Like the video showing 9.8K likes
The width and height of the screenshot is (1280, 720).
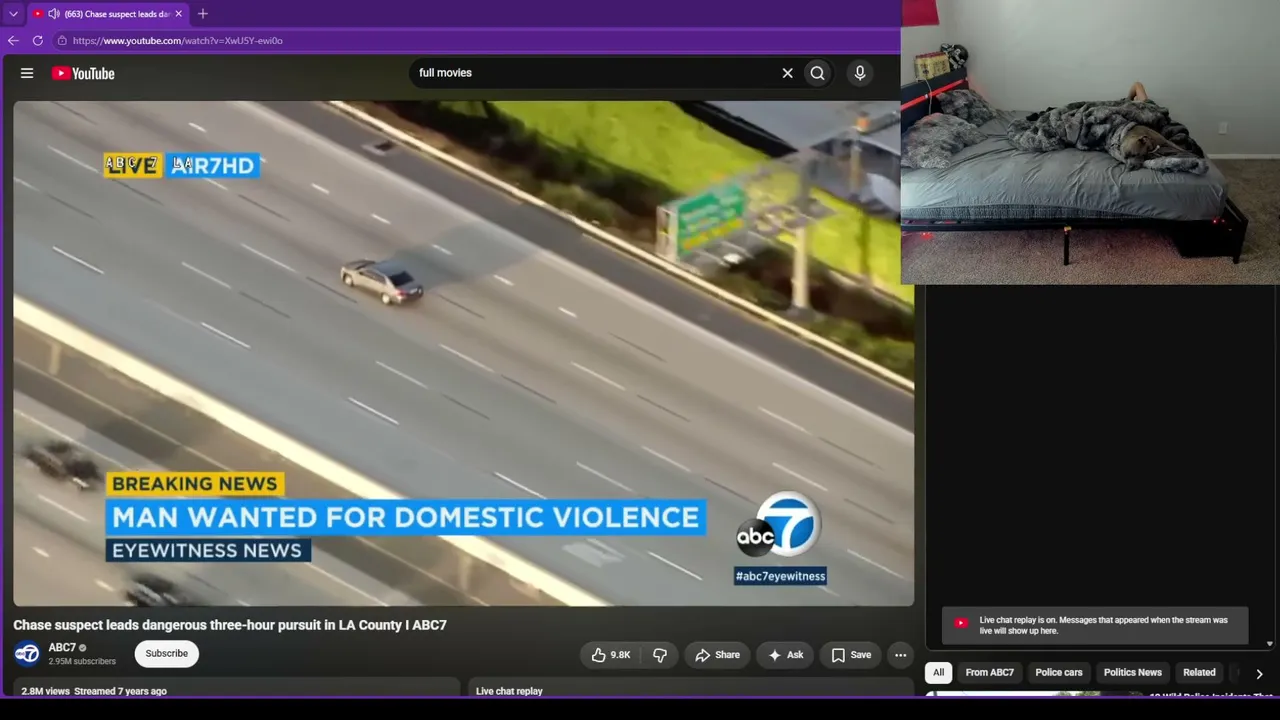coord(611,655)
